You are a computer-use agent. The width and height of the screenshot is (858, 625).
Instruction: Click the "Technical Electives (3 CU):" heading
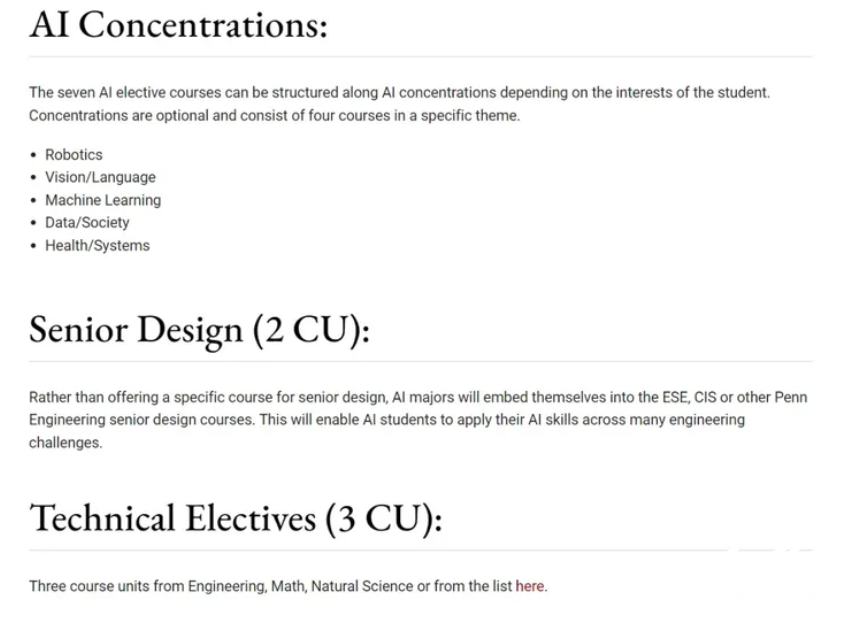tap(235, 518)
